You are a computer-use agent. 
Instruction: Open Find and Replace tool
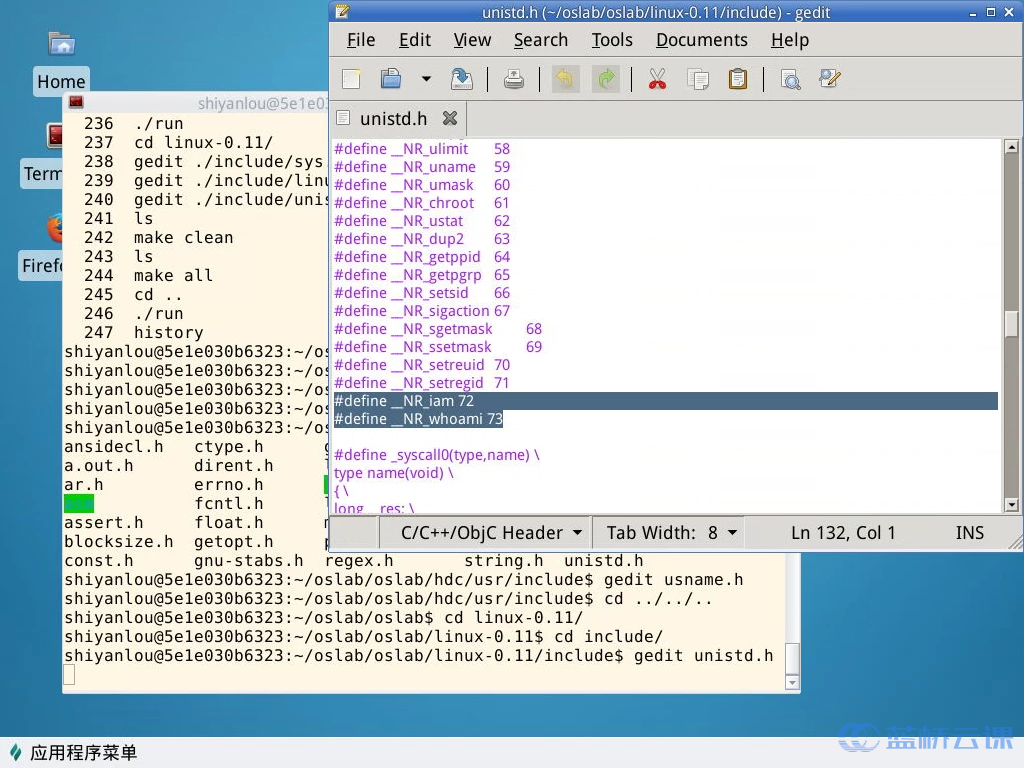click(x=830, y=79)
